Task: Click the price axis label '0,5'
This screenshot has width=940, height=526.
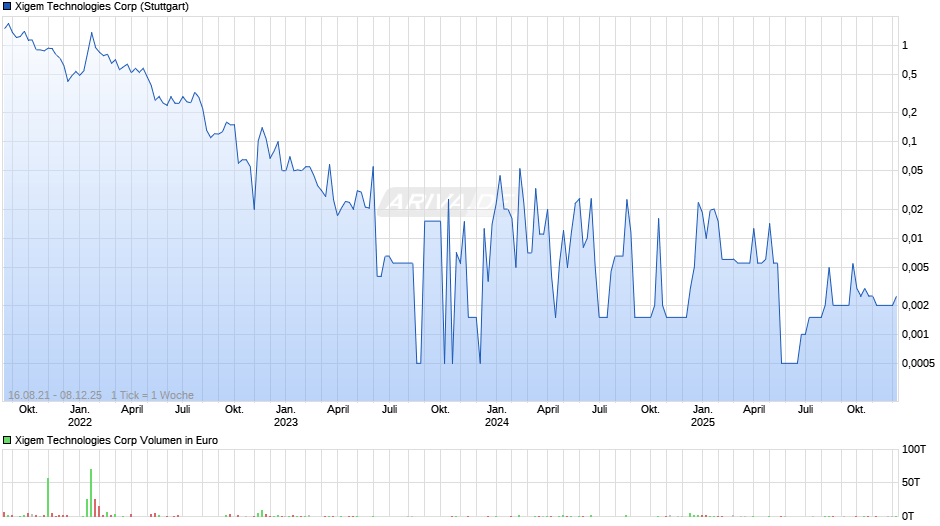Action: pyautogui.click(x=909, y=74)
